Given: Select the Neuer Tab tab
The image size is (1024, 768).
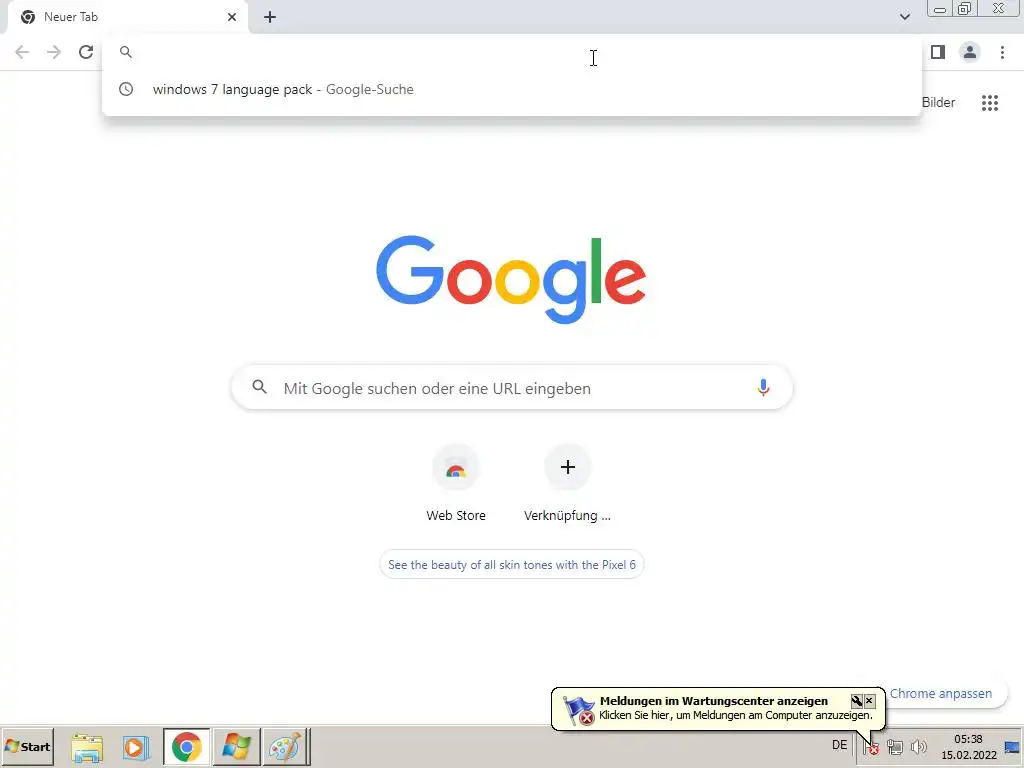Looking at the screenshot, I should [x=128, y=17].
